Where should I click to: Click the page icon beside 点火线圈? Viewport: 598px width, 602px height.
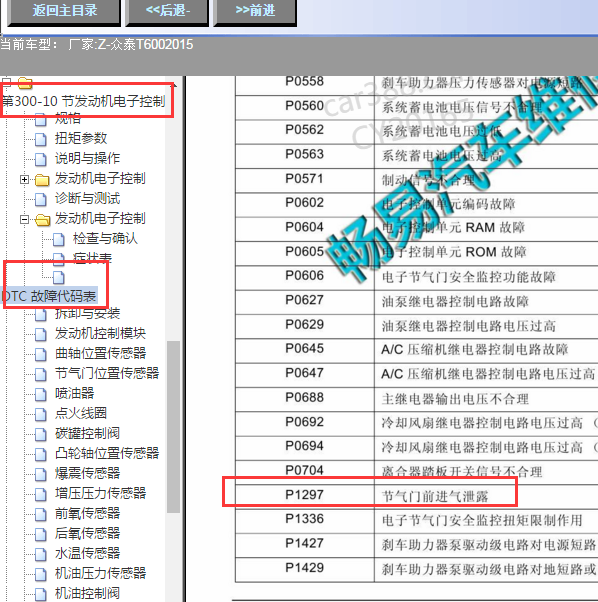pos(41,414)
